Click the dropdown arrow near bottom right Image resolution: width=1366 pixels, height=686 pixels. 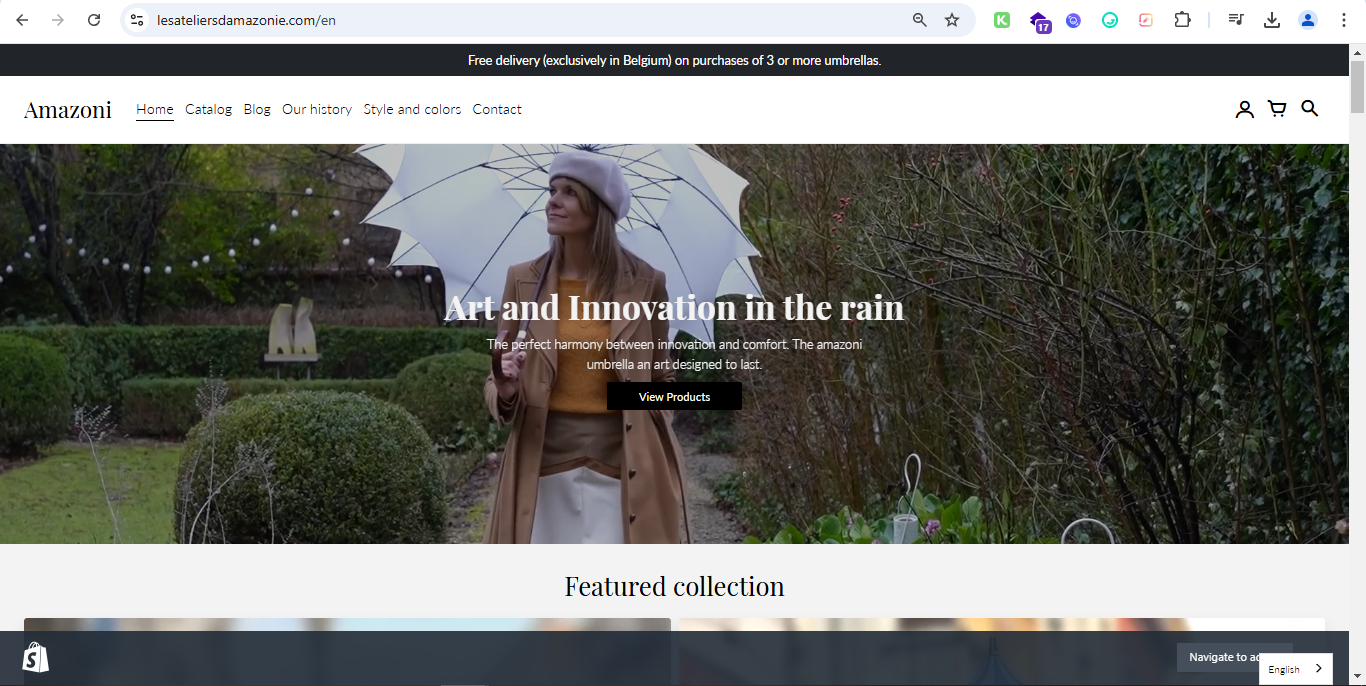[x=1356, y=677]
